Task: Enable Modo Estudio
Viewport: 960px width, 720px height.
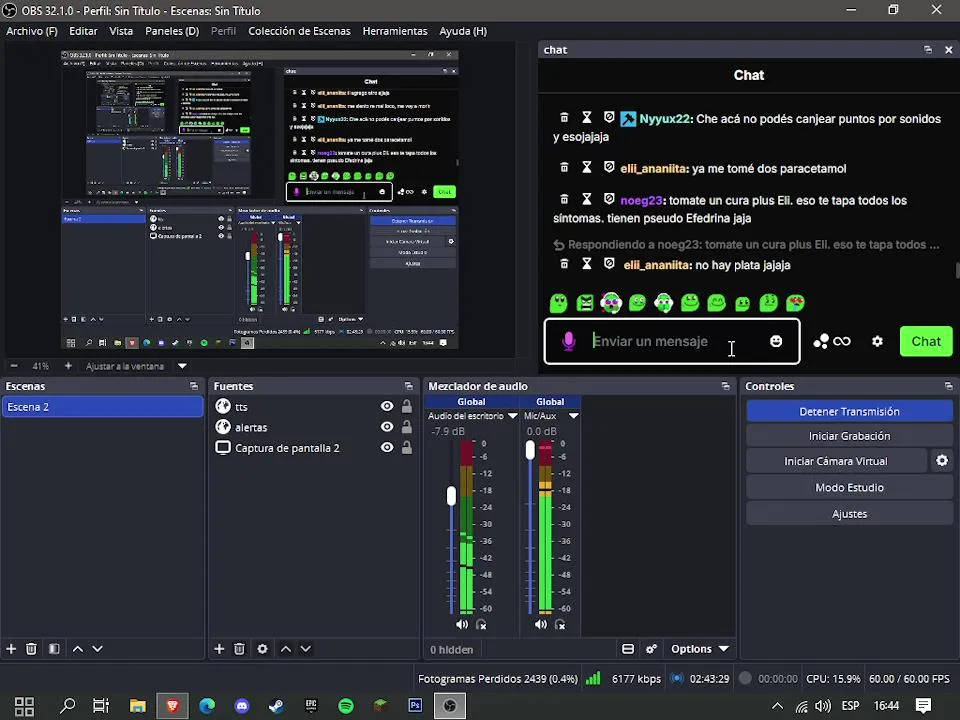Action: pyautogui.click(x=849, y=487)
